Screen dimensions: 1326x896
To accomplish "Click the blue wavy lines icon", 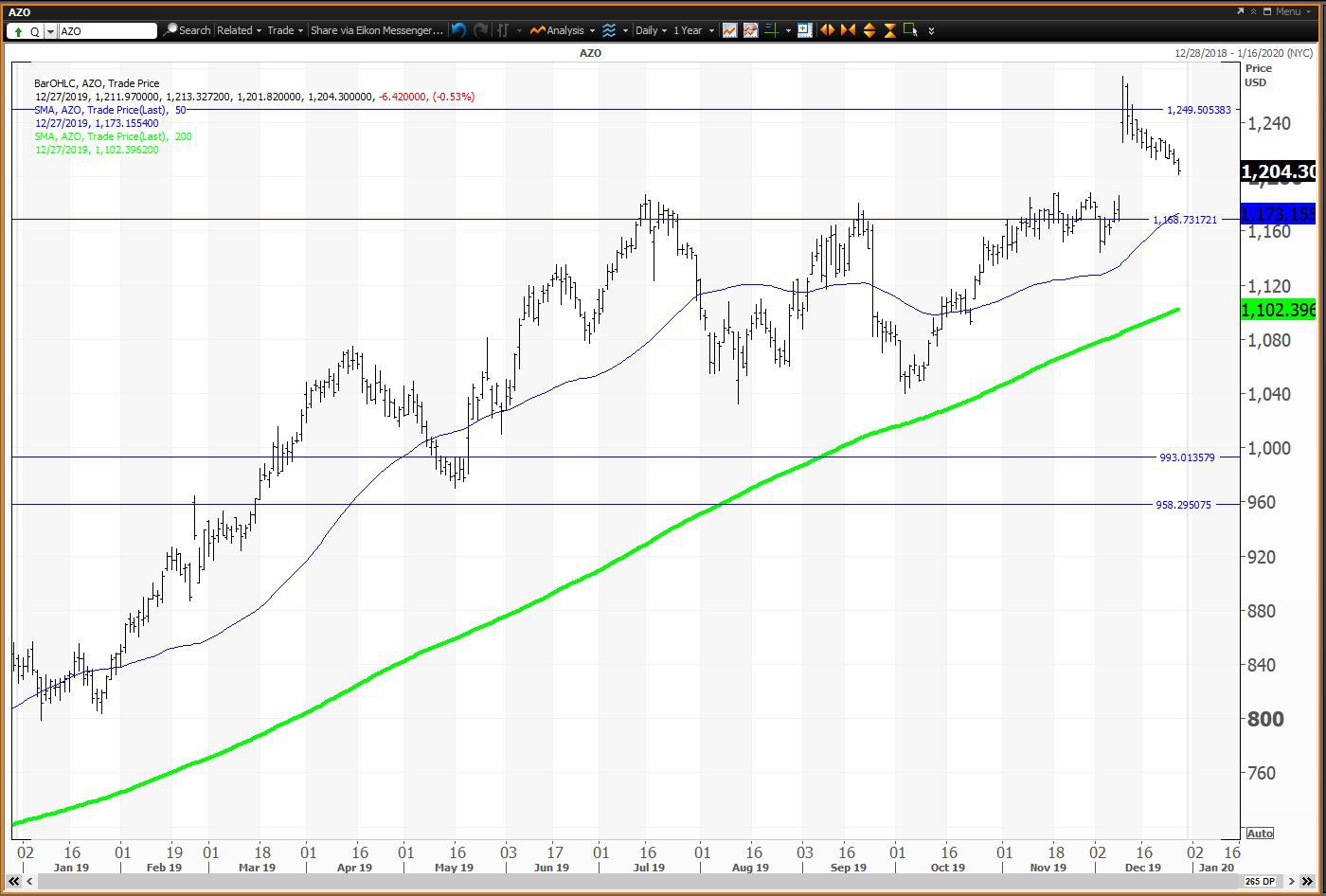I will 609,30.
